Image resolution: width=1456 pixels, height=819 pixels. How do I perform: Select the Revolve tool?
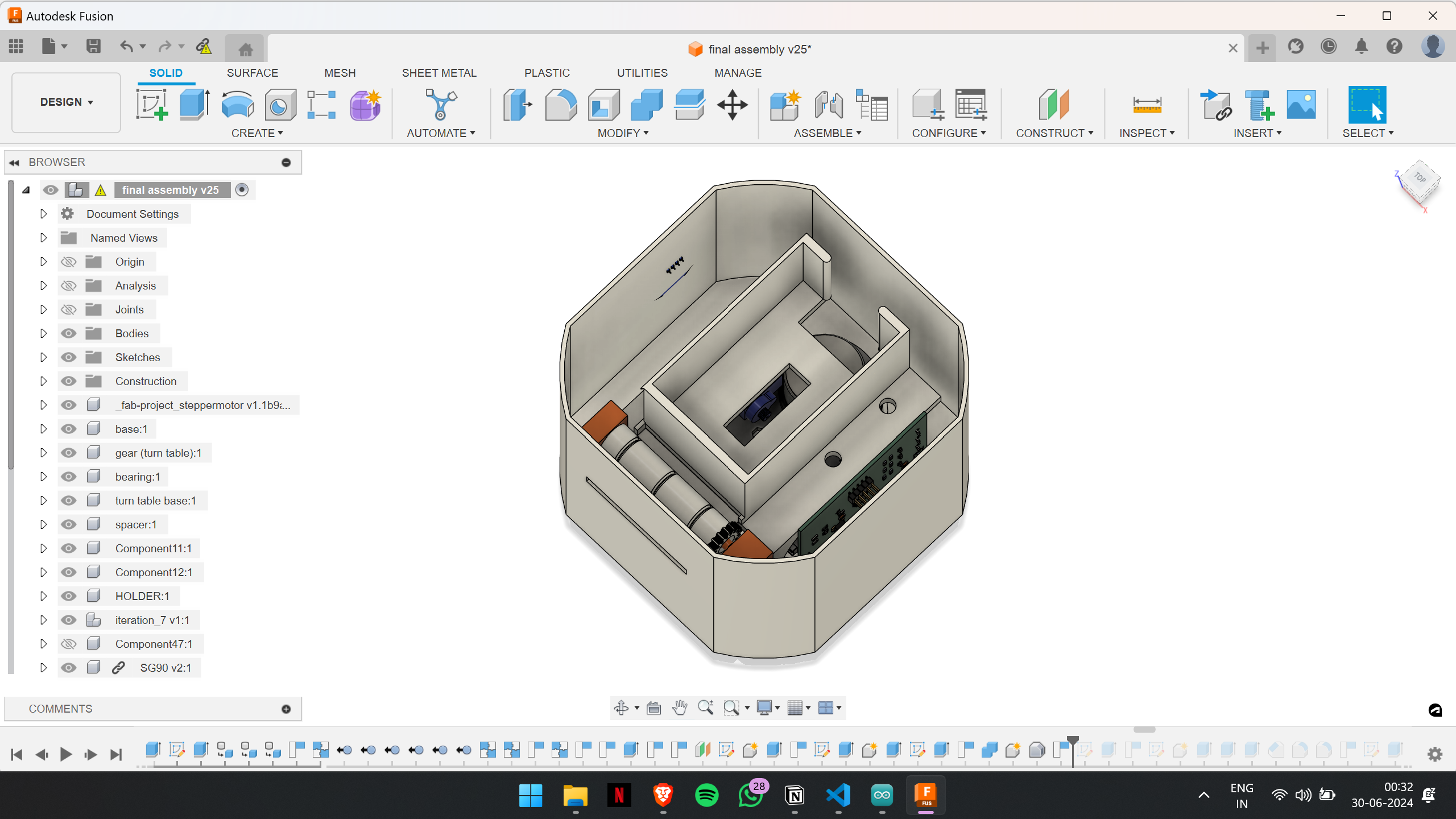click(x=237, y=105)
